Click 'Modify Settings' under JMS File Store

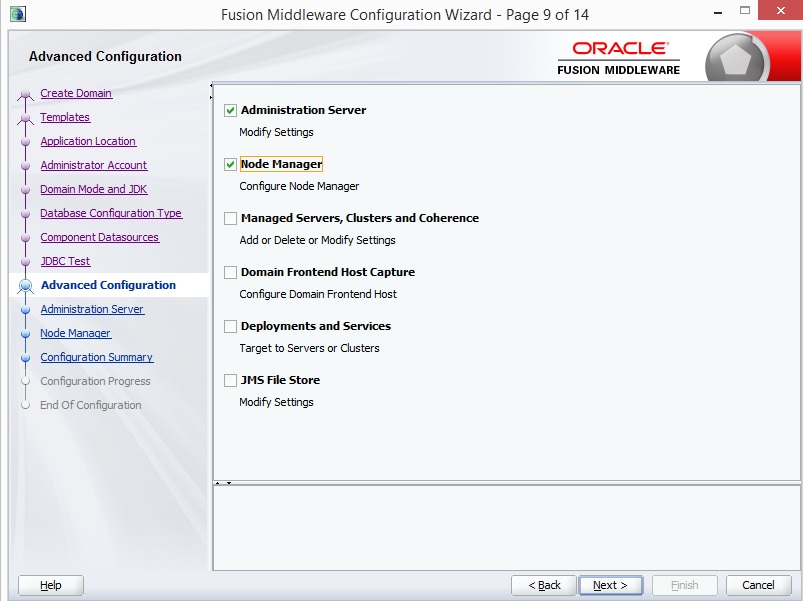277,402
